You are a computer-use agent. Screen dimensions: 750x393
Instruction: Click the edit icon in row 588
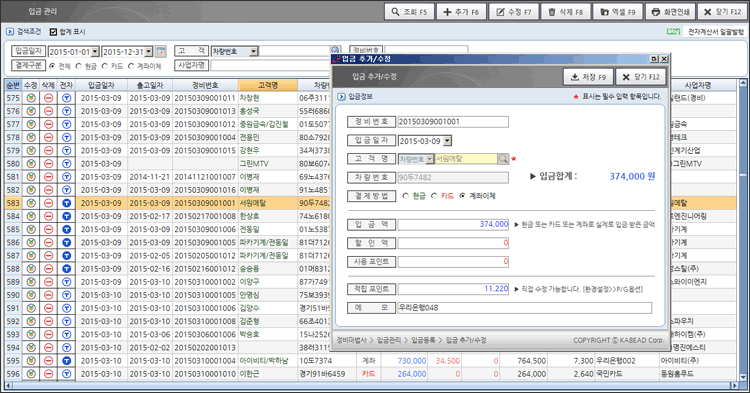tap(31, 269)
